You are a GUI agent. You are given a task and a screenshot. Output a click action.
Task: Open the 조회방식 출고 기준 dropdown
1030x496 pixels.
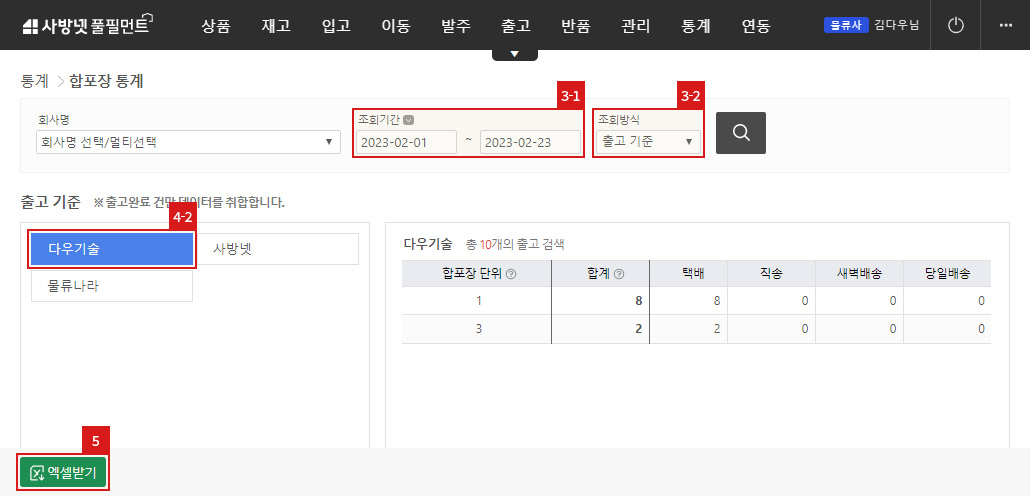pyautogui.click(x=647, y=141)
